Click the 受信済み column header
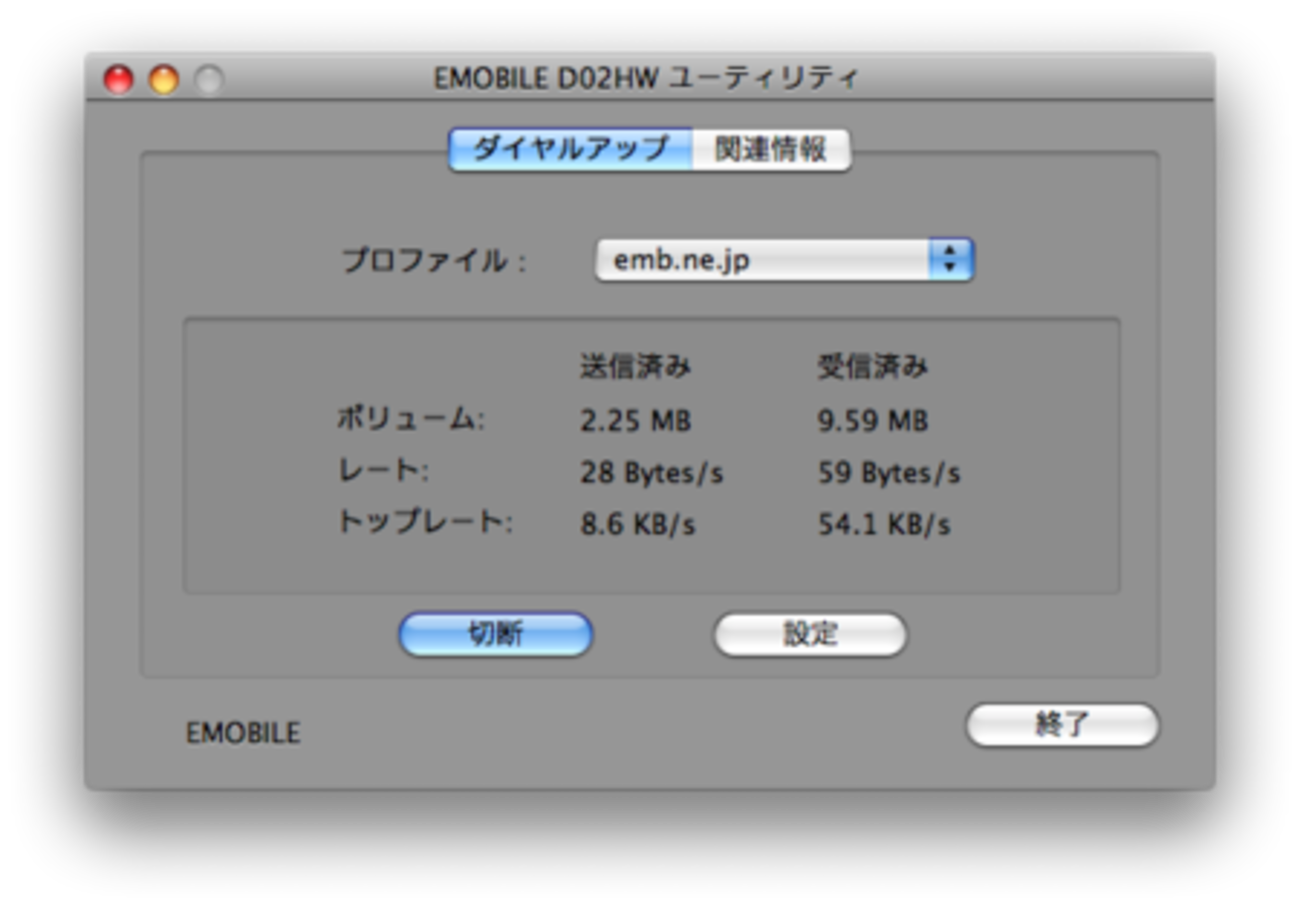This screenshot has width=1300, height=907. tap(873, 367)
